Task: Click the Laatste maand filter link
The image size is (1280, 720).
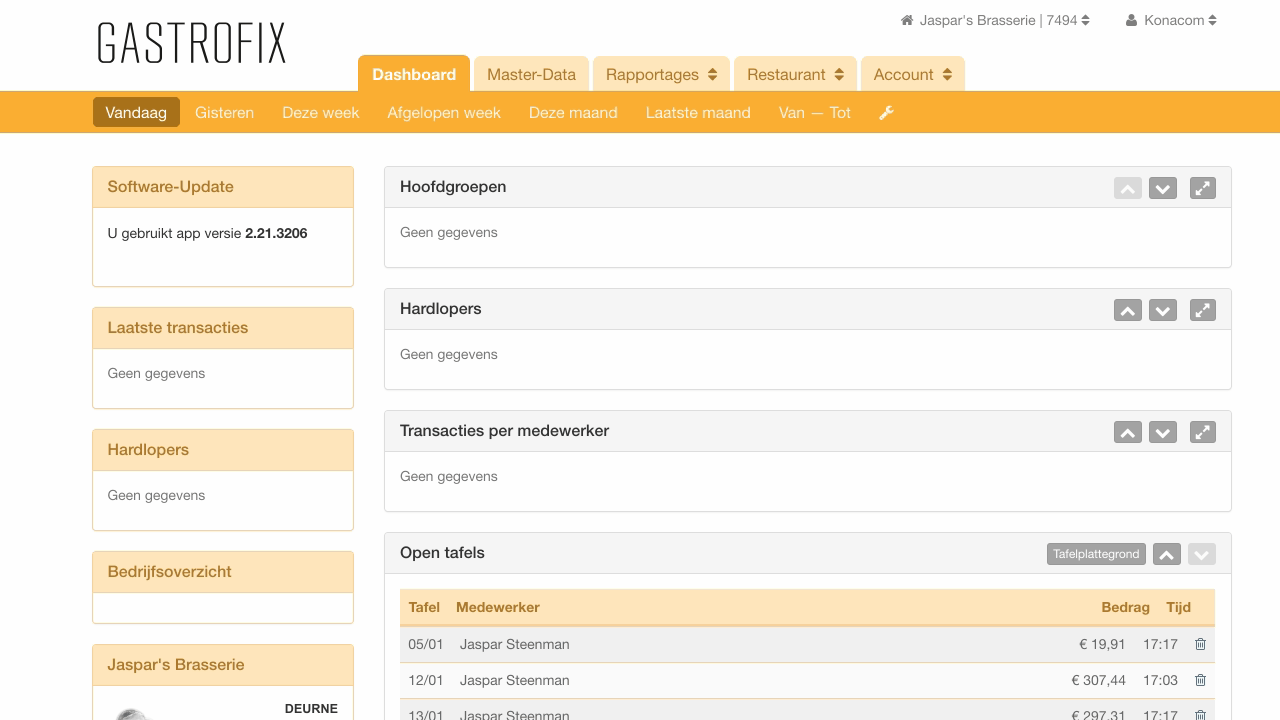Action: point(698,112)
